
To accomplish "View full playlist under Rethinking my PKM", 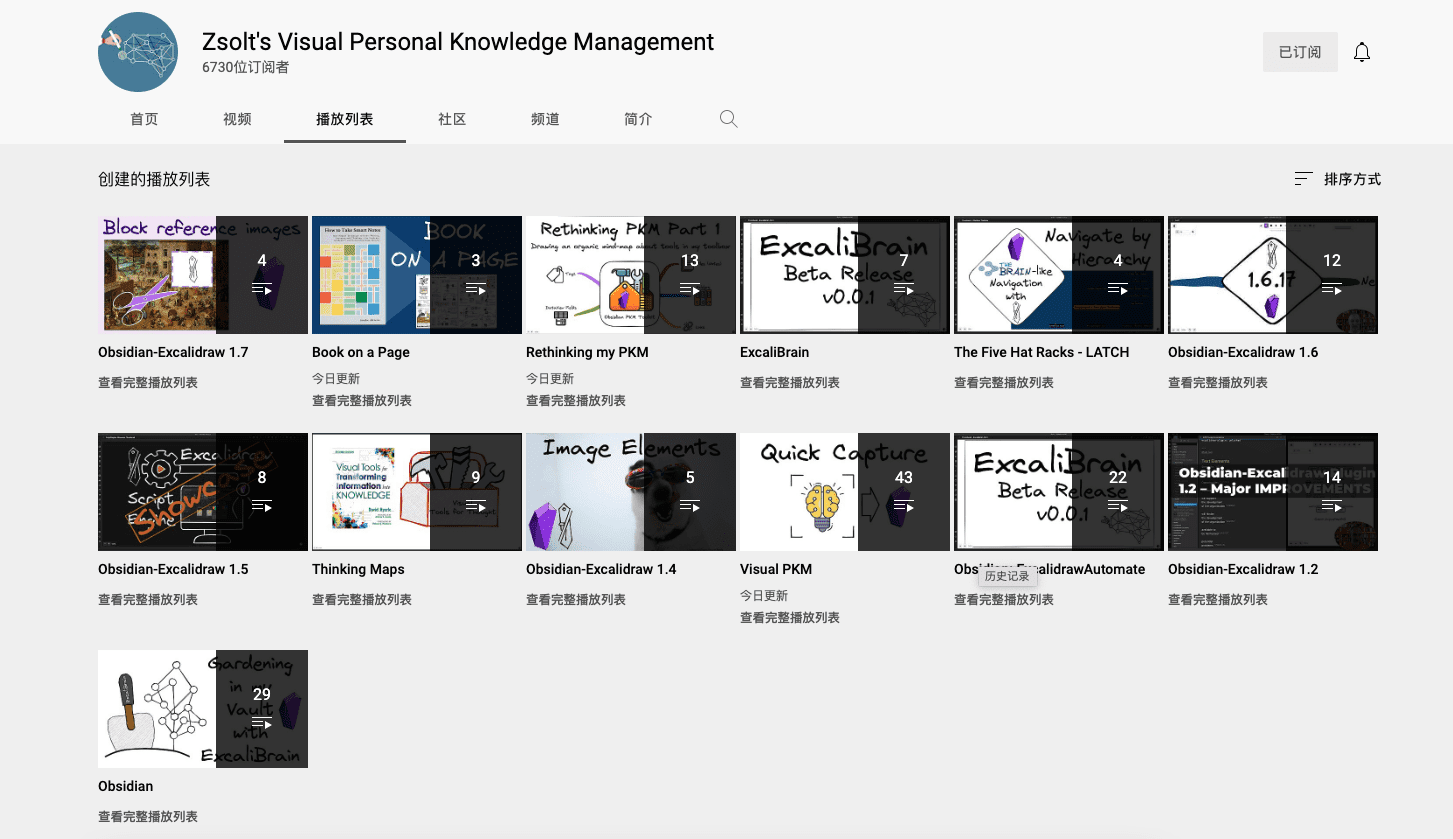I will click(x=576, y=400).
